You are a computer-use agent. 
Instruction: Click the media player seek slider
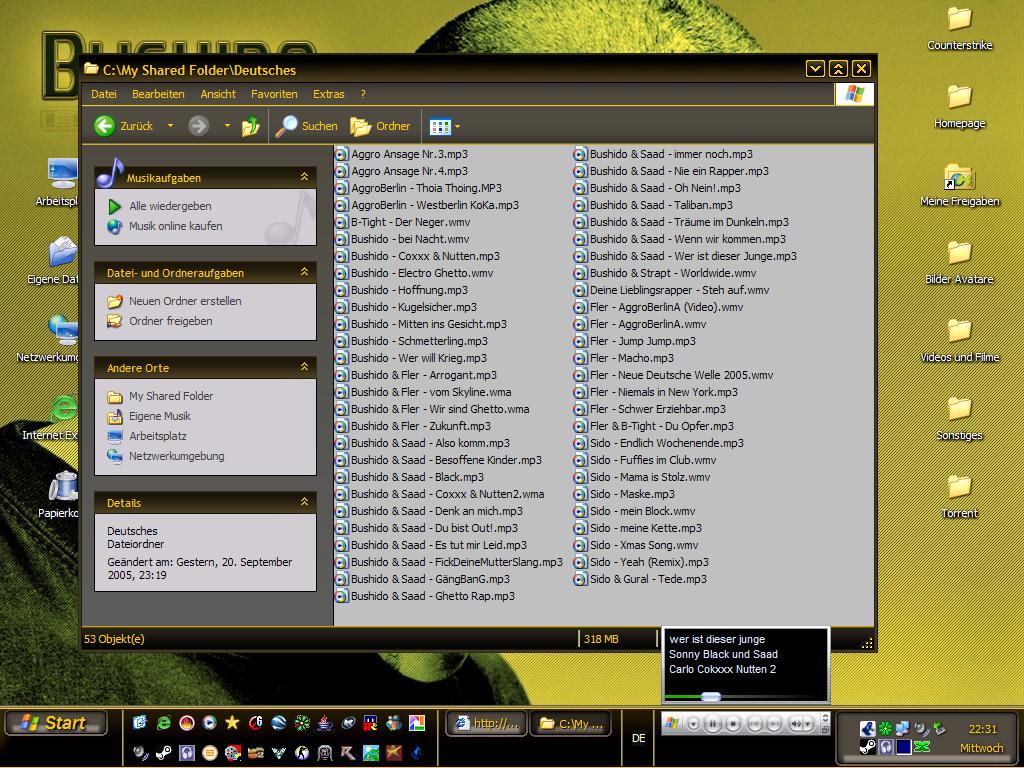[x=711, y=696]
